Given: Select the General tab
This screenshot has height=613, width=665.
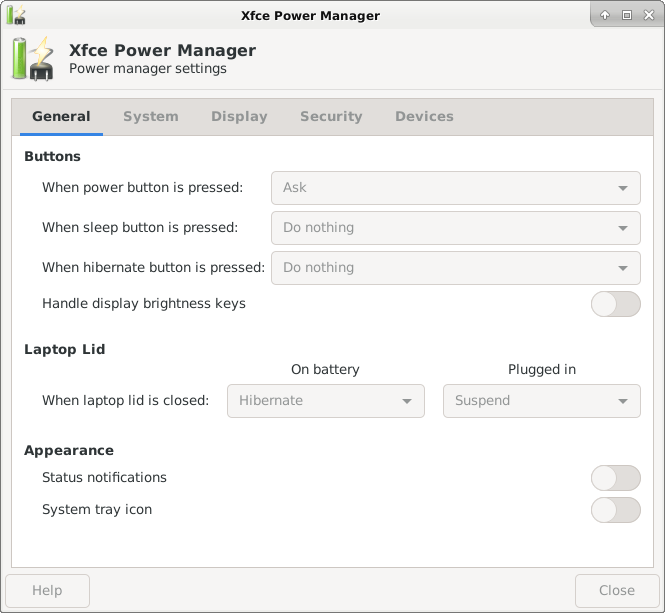Looking at the screenshot, I should (x=61, y=117).
